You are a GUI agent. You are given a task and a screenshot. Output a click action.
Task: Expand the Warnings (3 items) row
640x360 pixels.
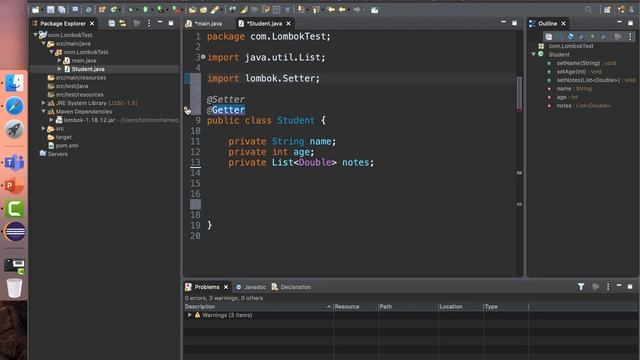189,315
